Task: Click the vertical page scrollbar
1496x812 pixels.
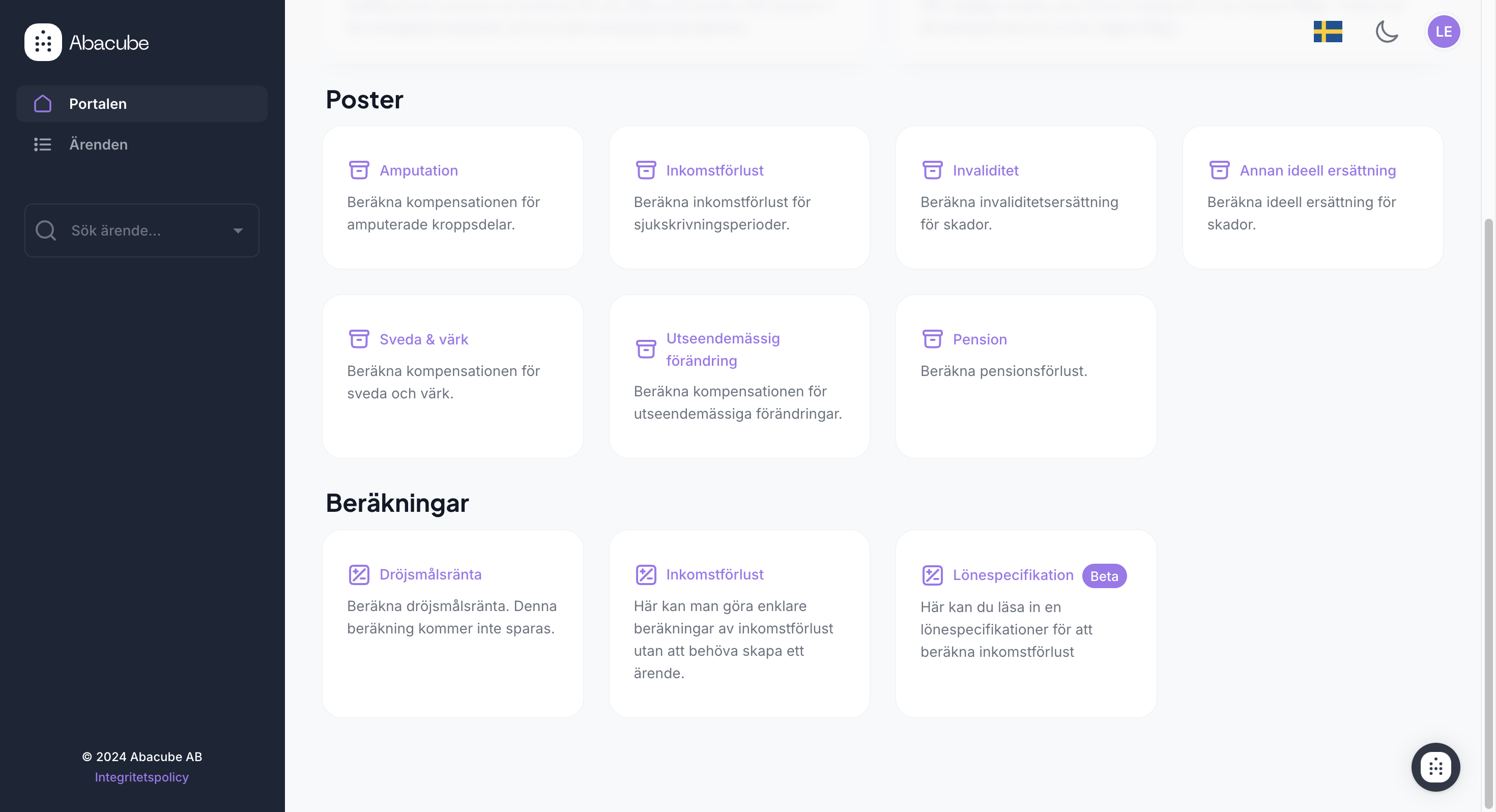Action: pos(1488,465)
